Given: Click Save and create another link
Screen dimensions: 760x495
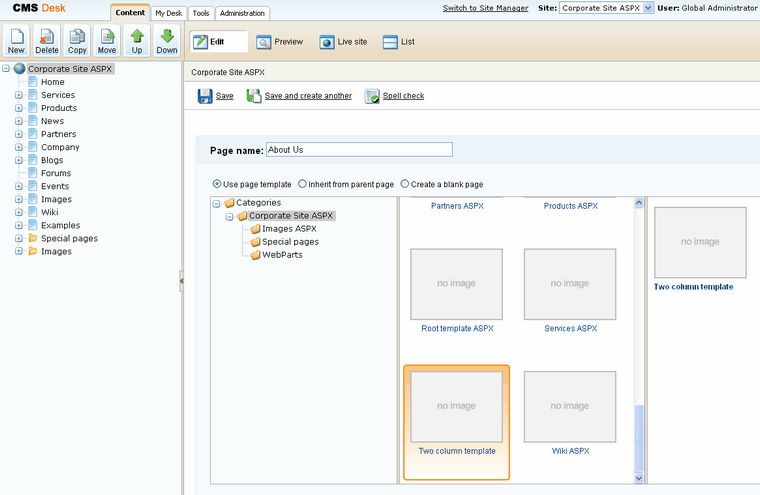Looking at the screenshot, I should [x=308, y=96].
